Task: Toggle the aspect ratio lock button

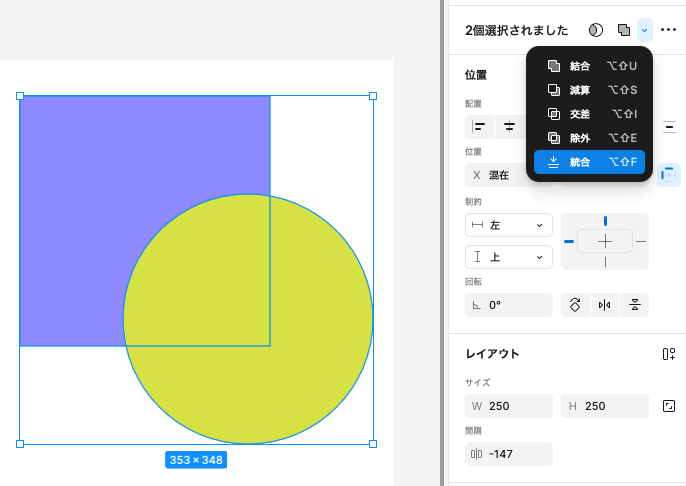Action: pos(669,406)
